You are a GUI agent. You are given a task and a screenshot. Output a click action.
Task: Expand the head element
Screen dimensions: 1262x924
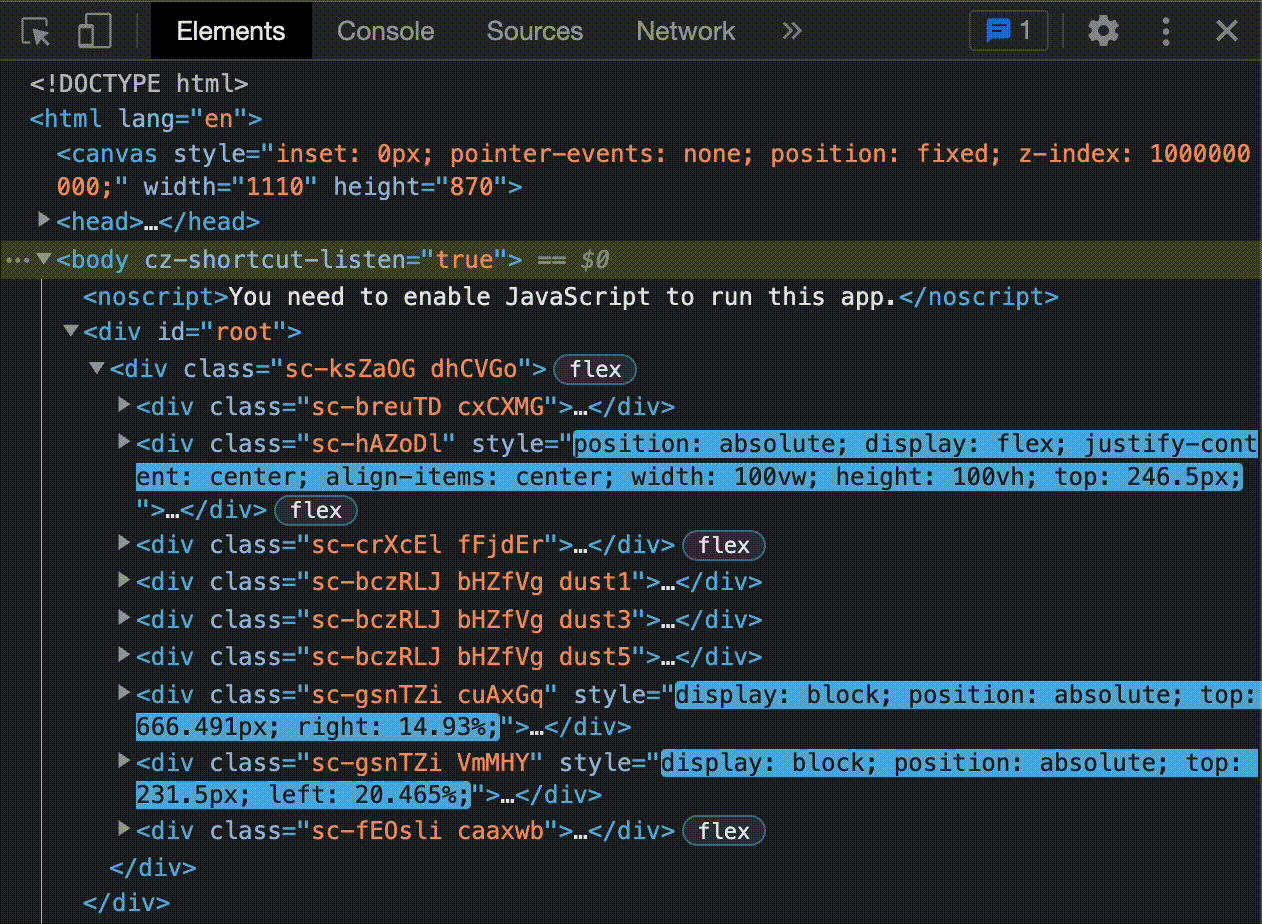[x=43, y=218]
